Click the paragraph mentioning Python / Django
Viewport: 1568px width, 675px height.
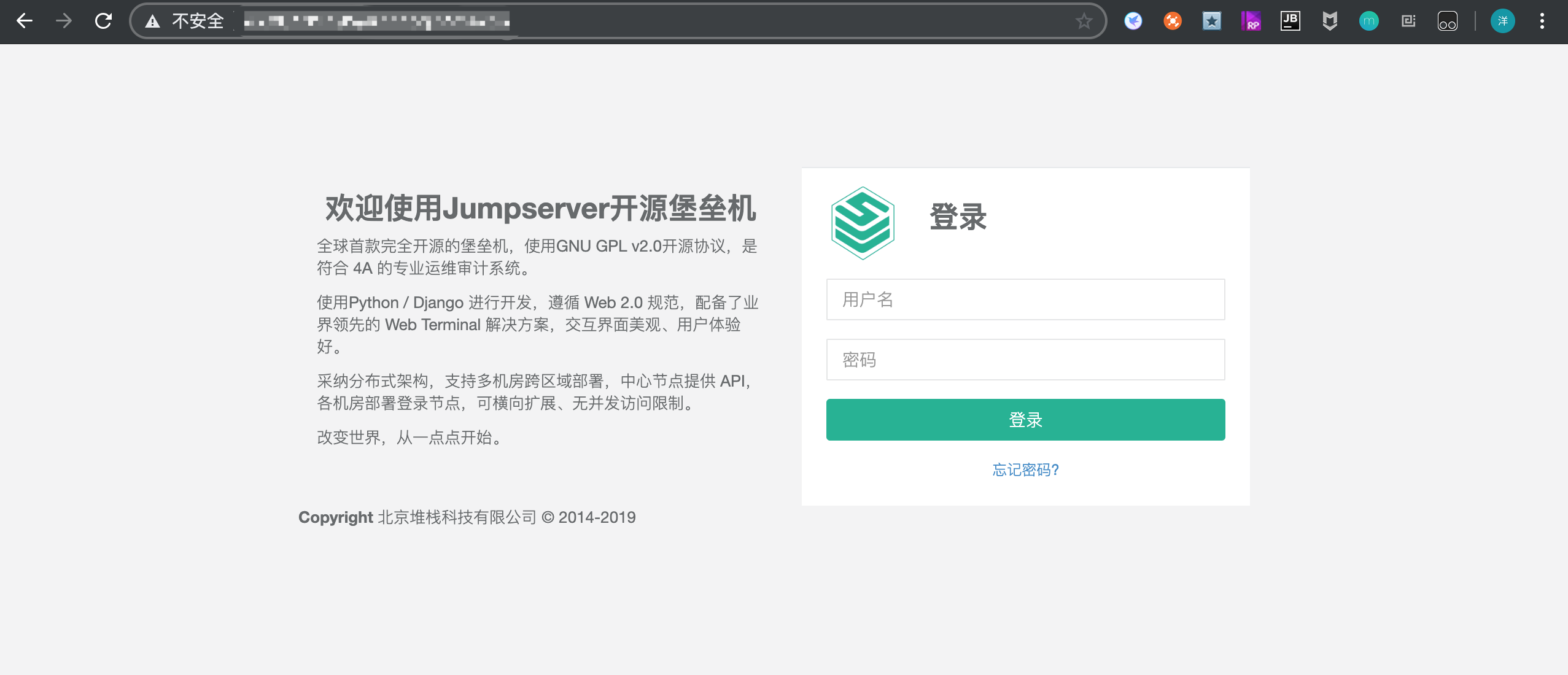tap(538, 325)
